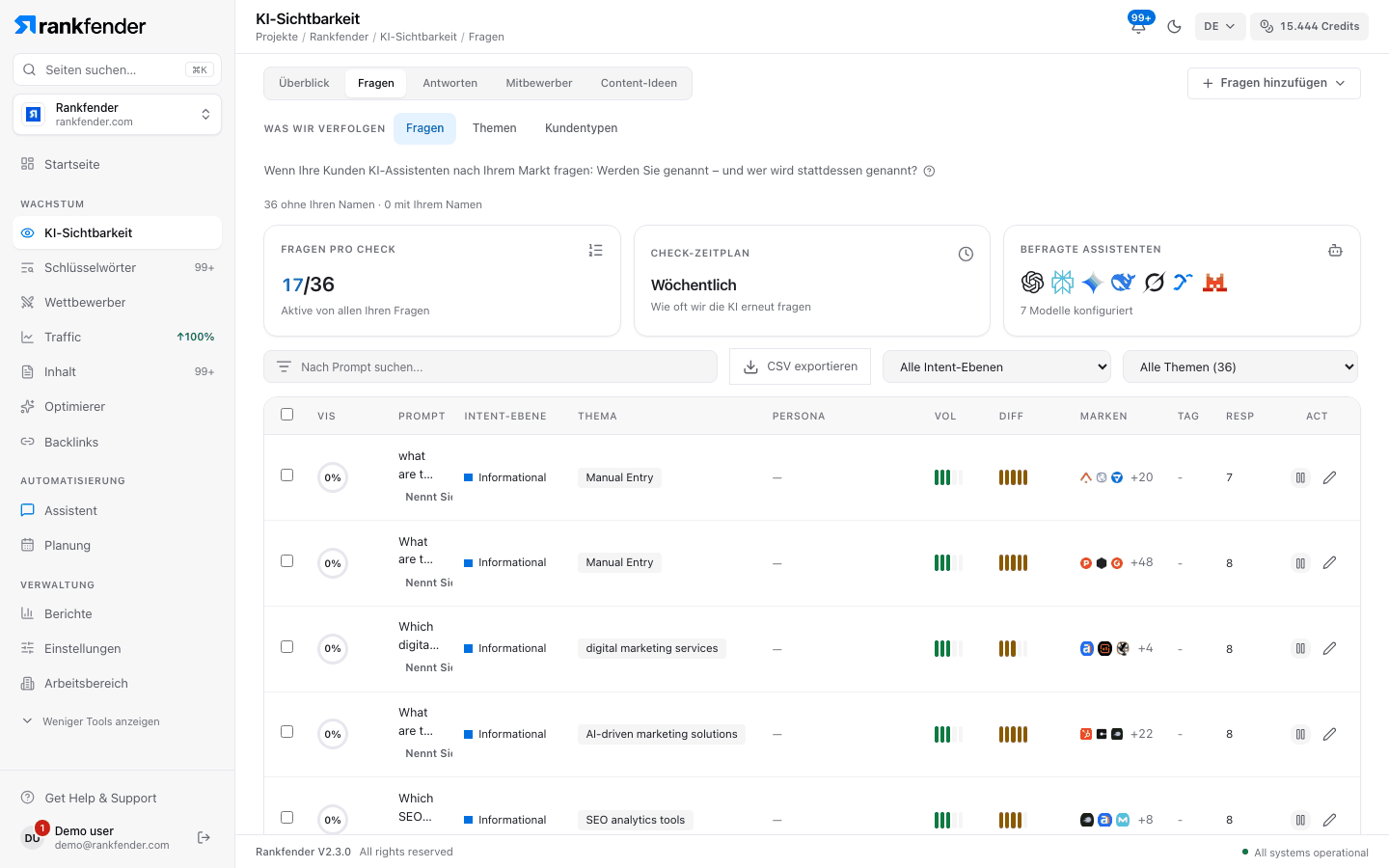This screenshot has width=1389, height=868.
Task: Open the notifications bell
Action: [1138, 26]
